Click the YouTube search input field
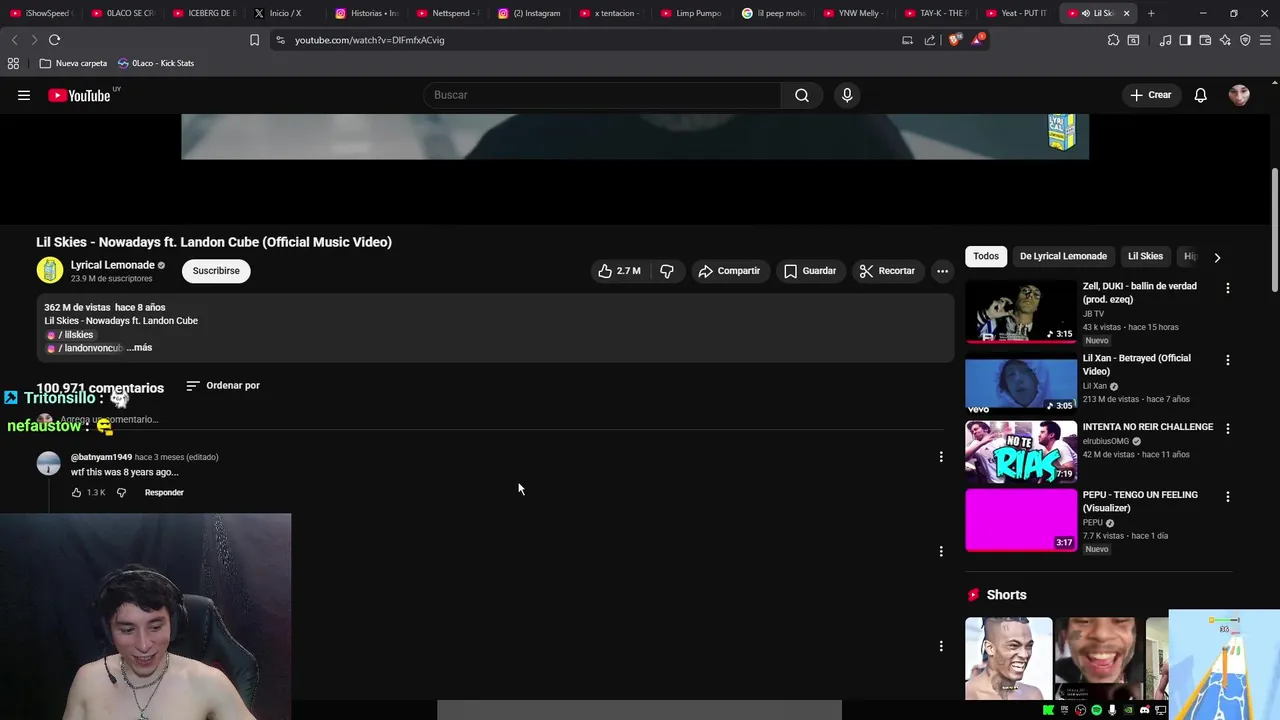 [602, 95]
